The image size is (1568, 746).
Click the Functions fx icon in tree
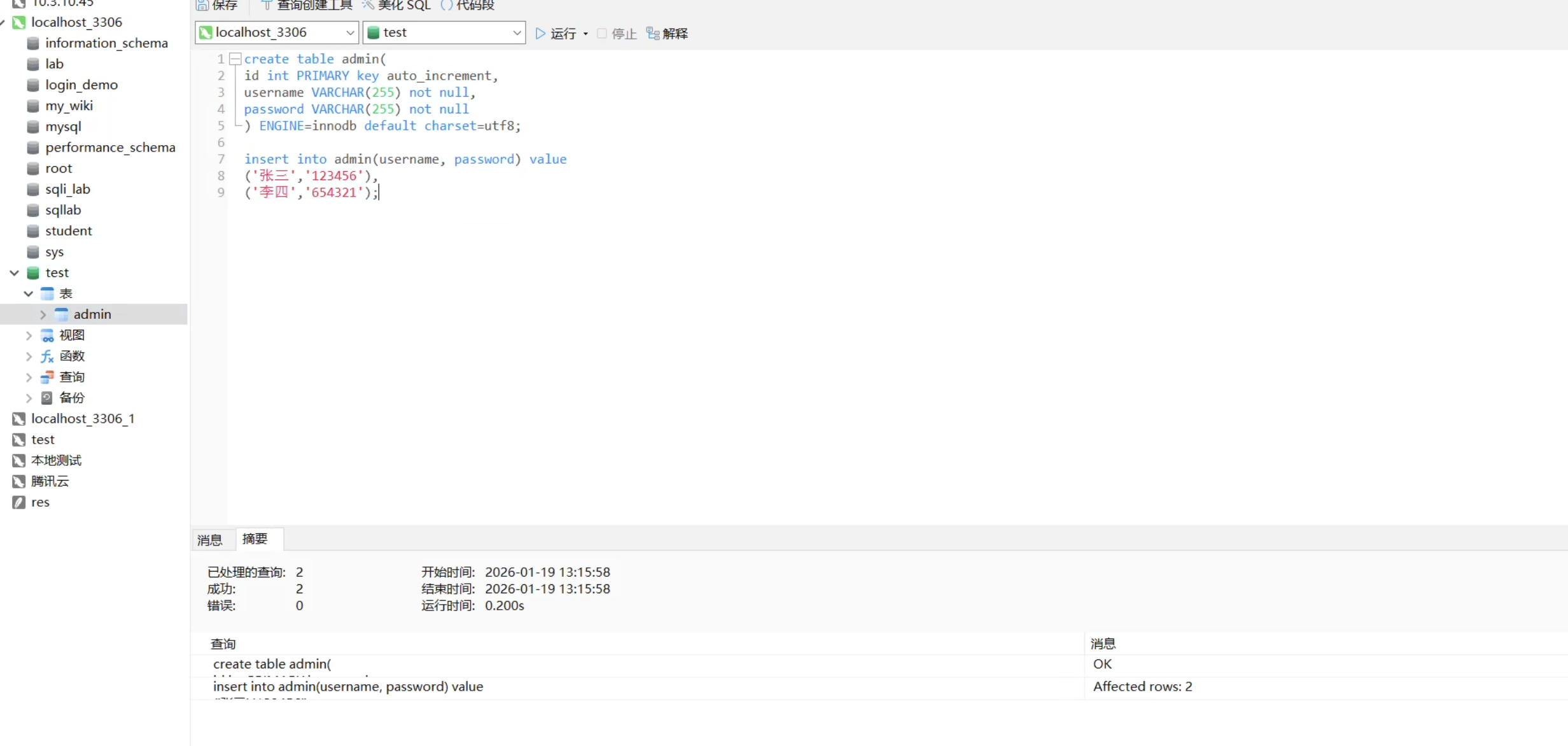coord(47,356)
